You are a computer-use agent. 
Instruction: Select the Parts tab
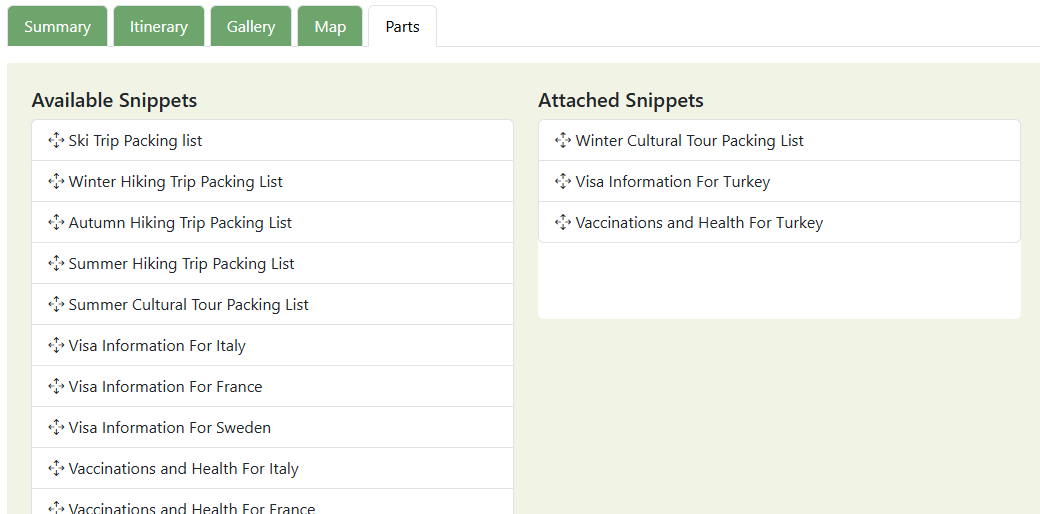coord(402,27)
